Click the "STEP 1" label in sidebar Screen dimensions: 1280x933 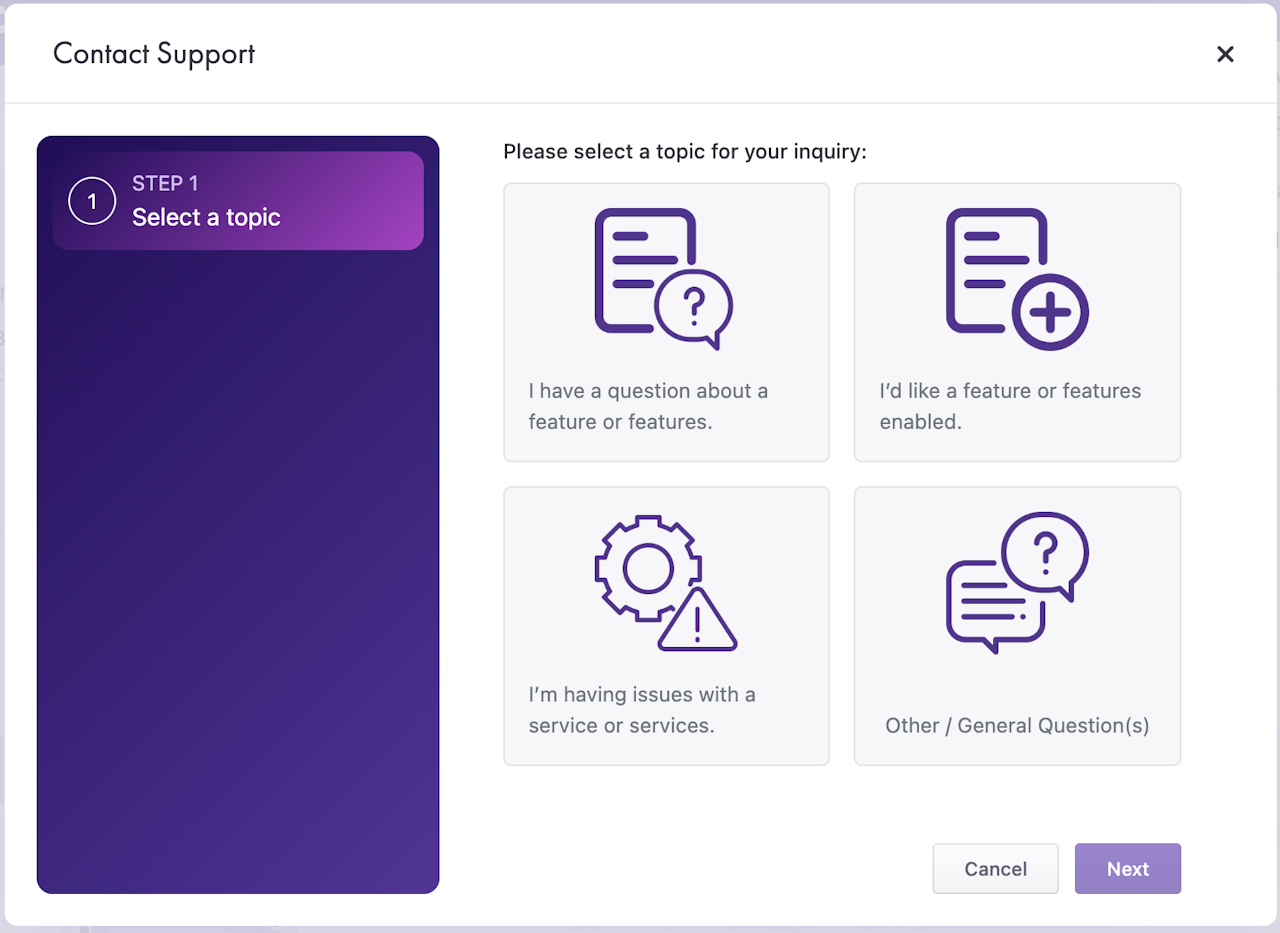(x=165, y=184)
